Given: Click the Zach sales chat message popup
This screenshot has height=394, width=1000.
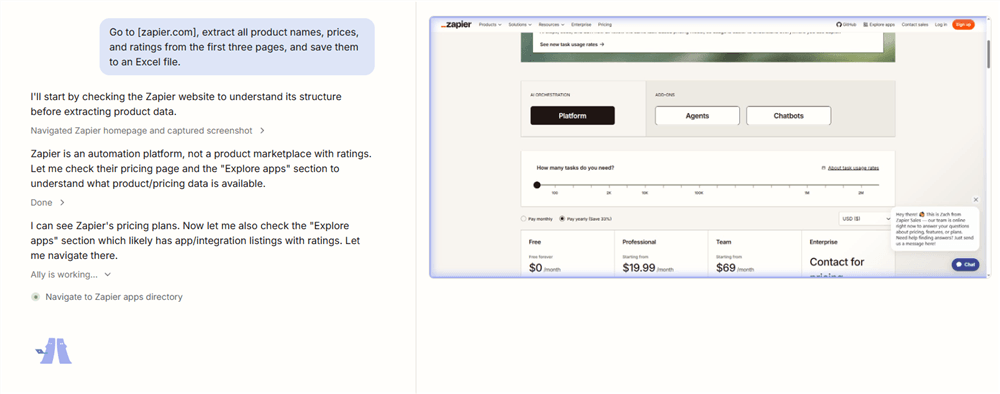Looking at the screenshot, I should [x=934, y=229].
